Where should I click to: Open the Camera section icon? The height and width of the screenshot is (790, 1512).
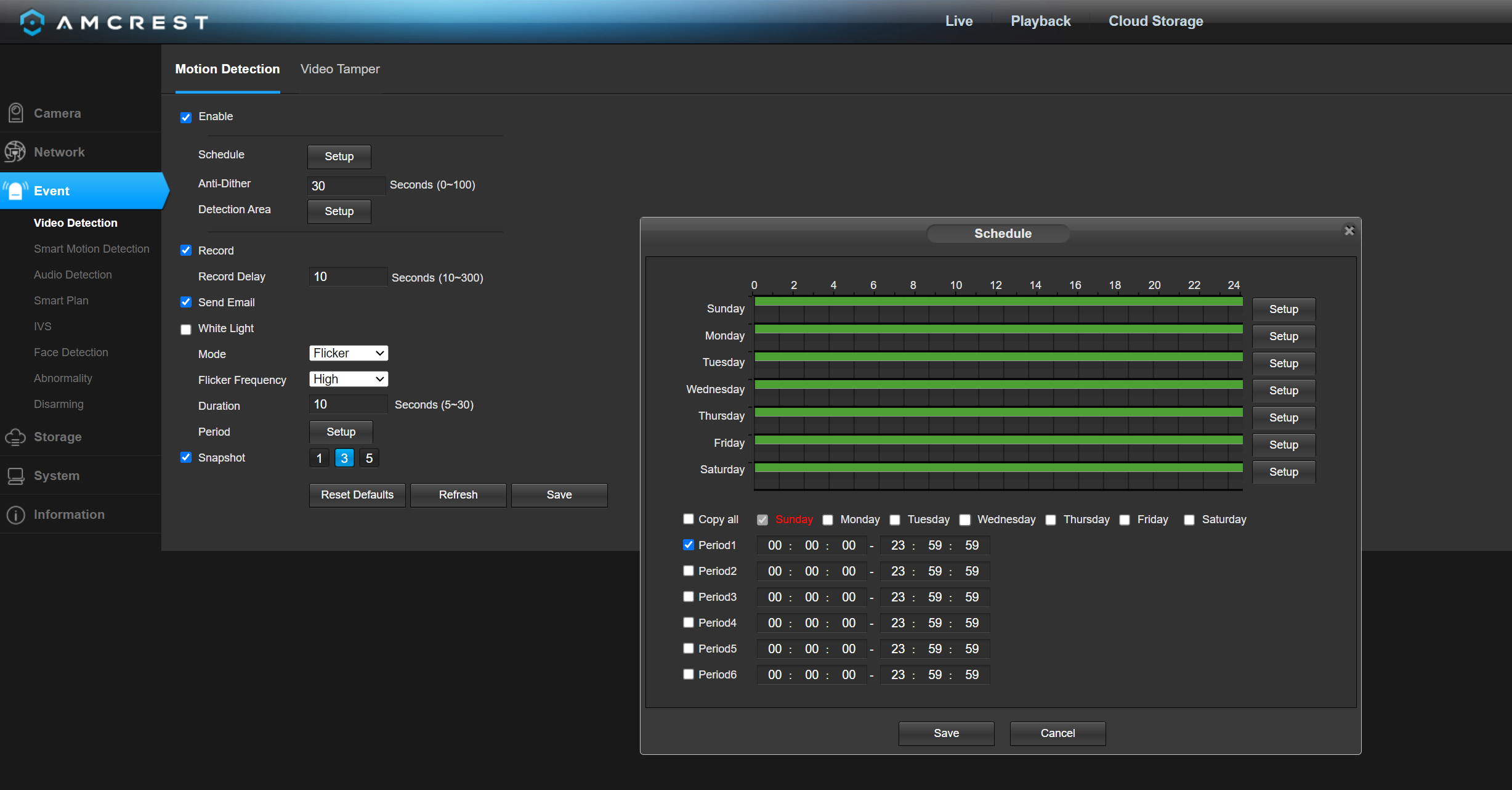point(15,113)
